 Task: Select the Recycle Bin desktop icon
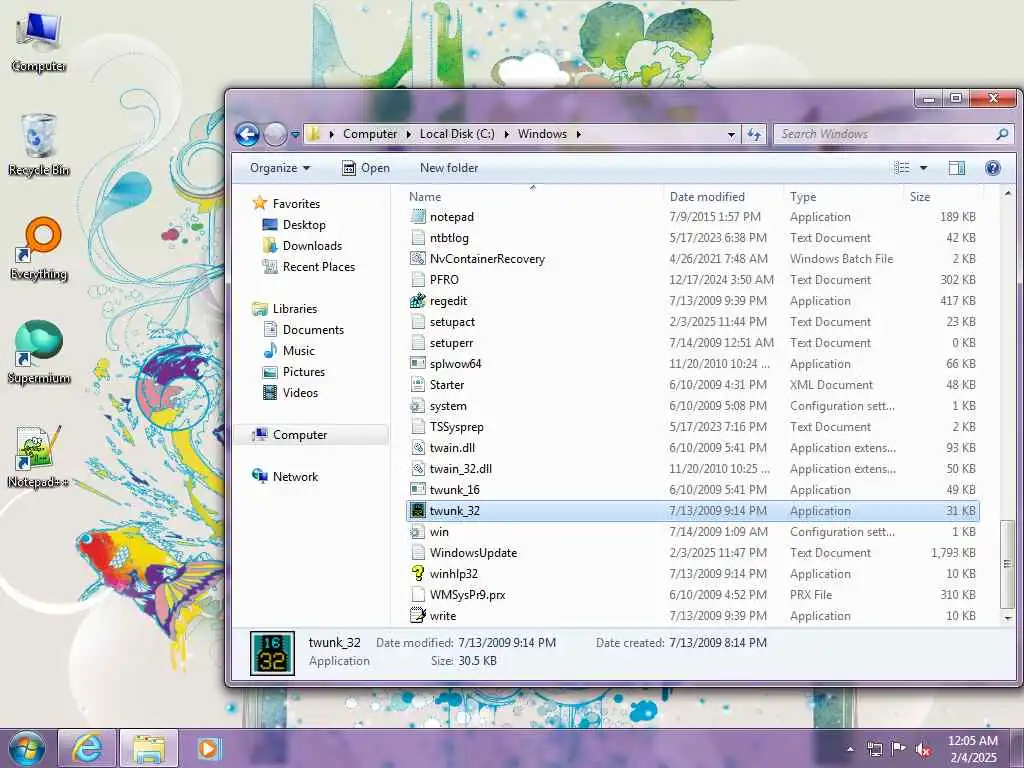[39, 144]
